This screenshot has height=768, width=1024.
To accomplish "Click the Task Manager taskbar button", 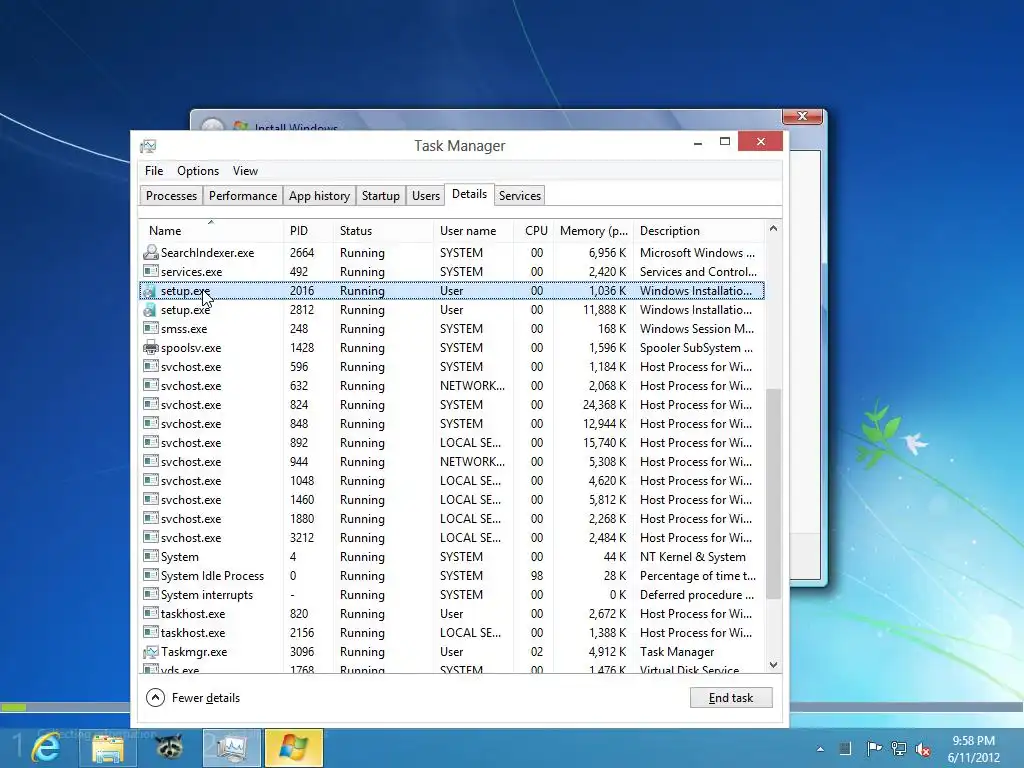I will point(231,748).
